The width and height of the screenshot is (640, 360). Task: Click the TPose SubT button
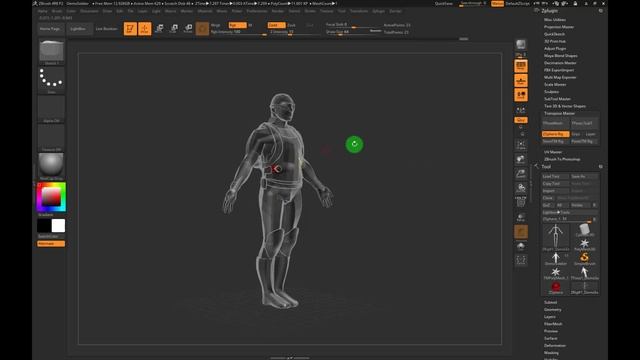point(584,123)
